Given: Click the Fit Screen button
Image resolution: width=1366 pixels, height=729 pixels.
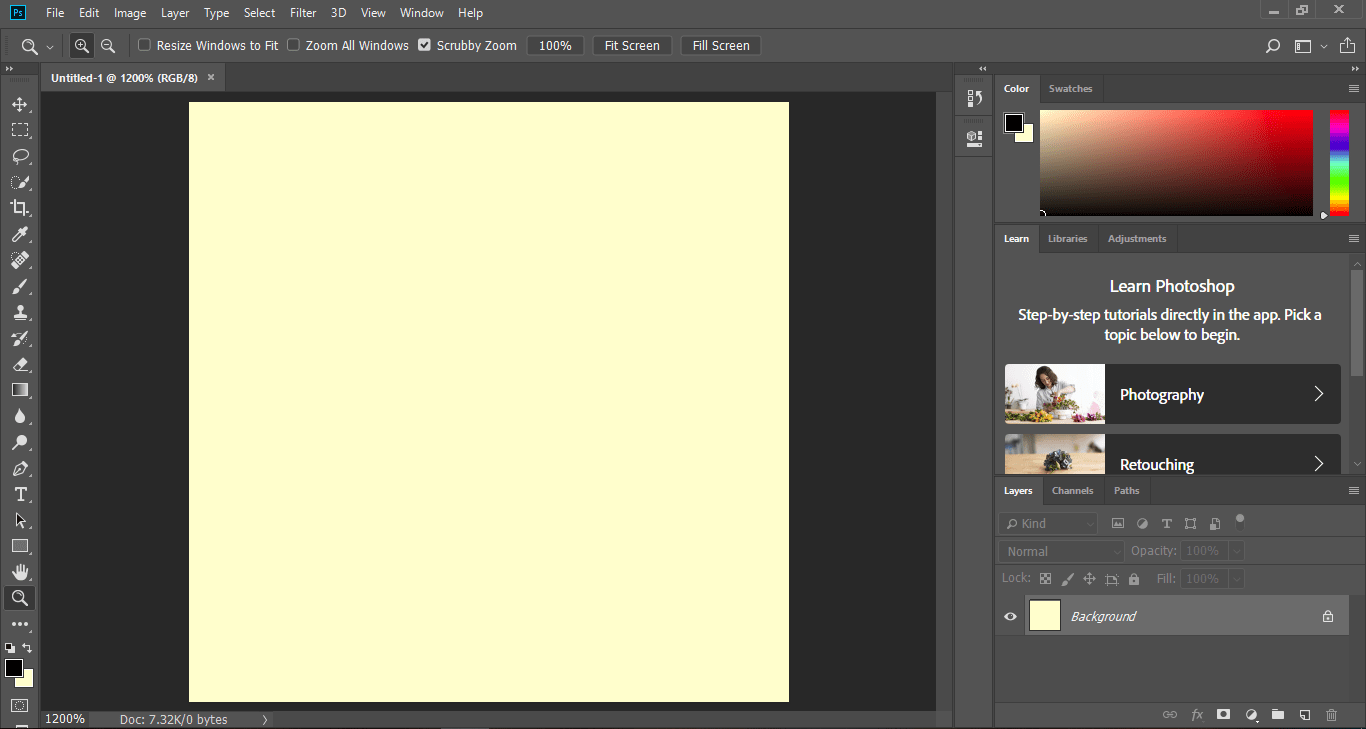Looking at the screenshot, I should click(631, 45).
